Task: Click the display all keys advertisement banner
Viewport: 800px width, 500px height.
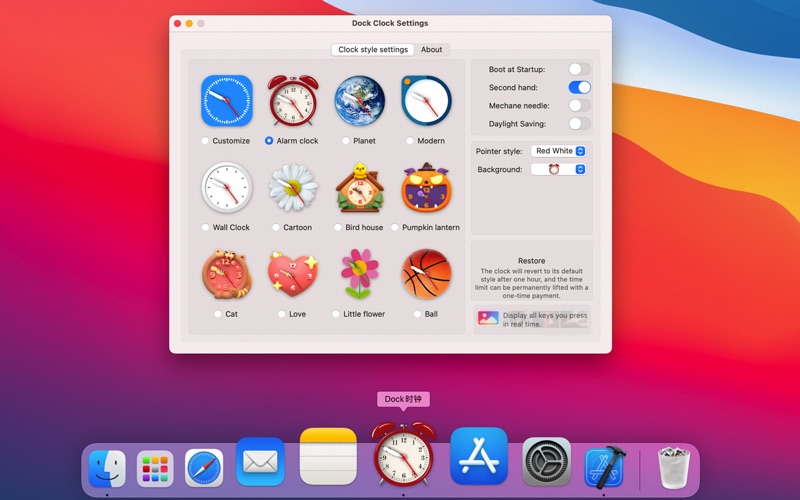Action: coord(531,319)
